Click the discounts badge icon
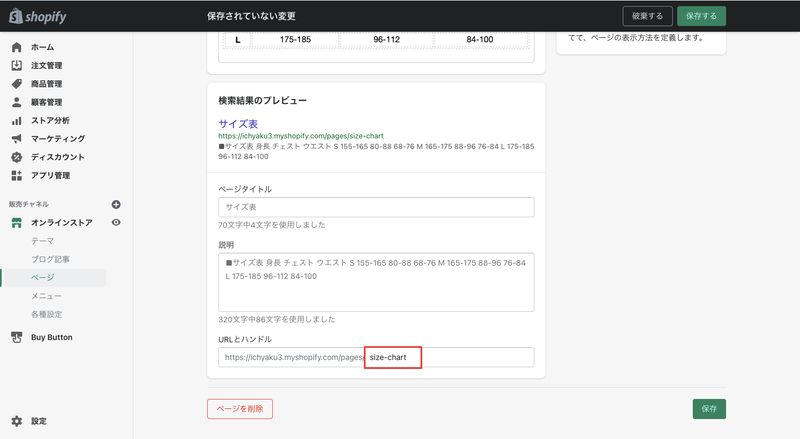Viewport: 800px width, 439px height. click(16, 157)
